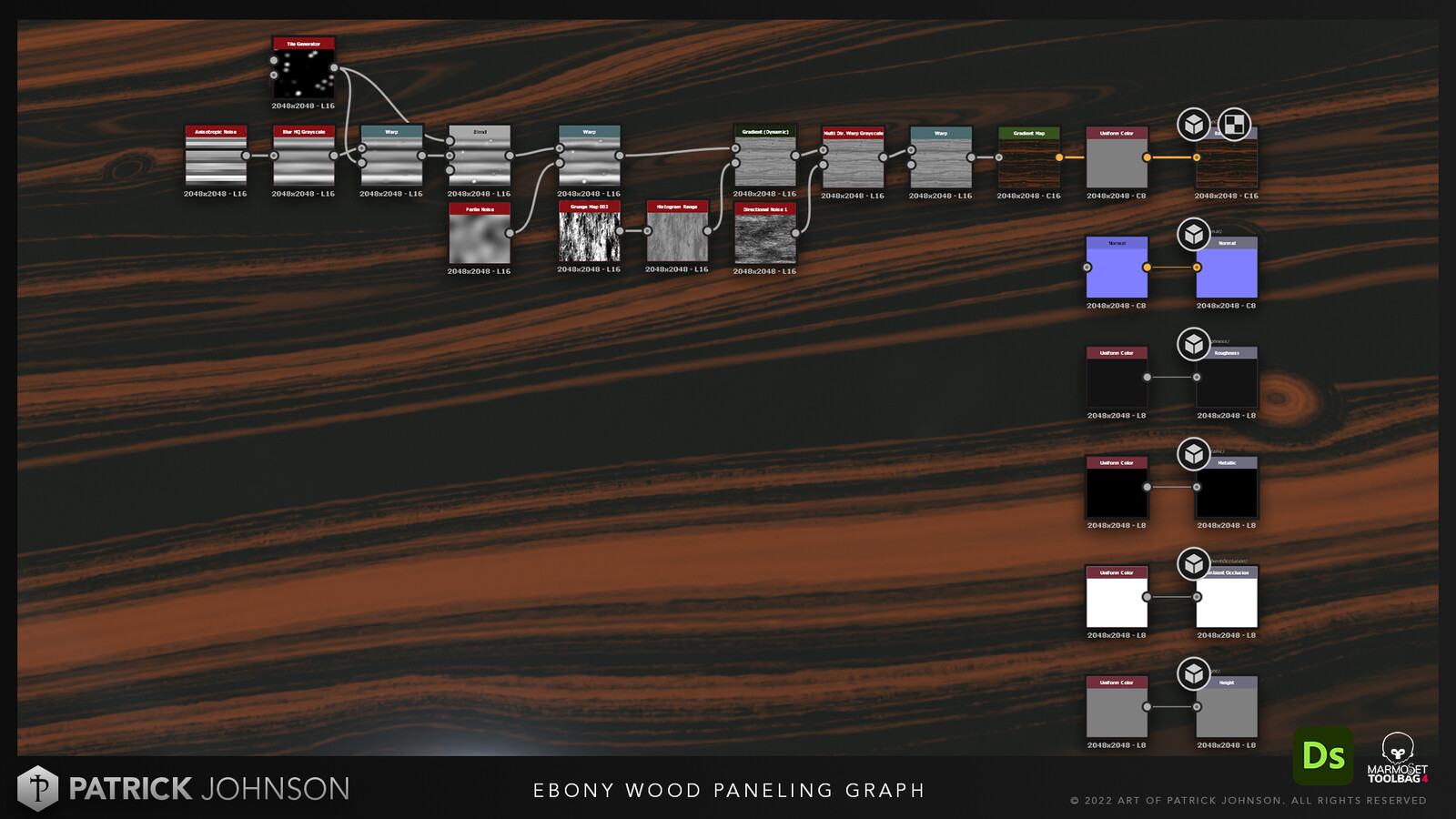Select the Base Color output node
This screenshot has width=1456, height=819.
click(1227, 157)
